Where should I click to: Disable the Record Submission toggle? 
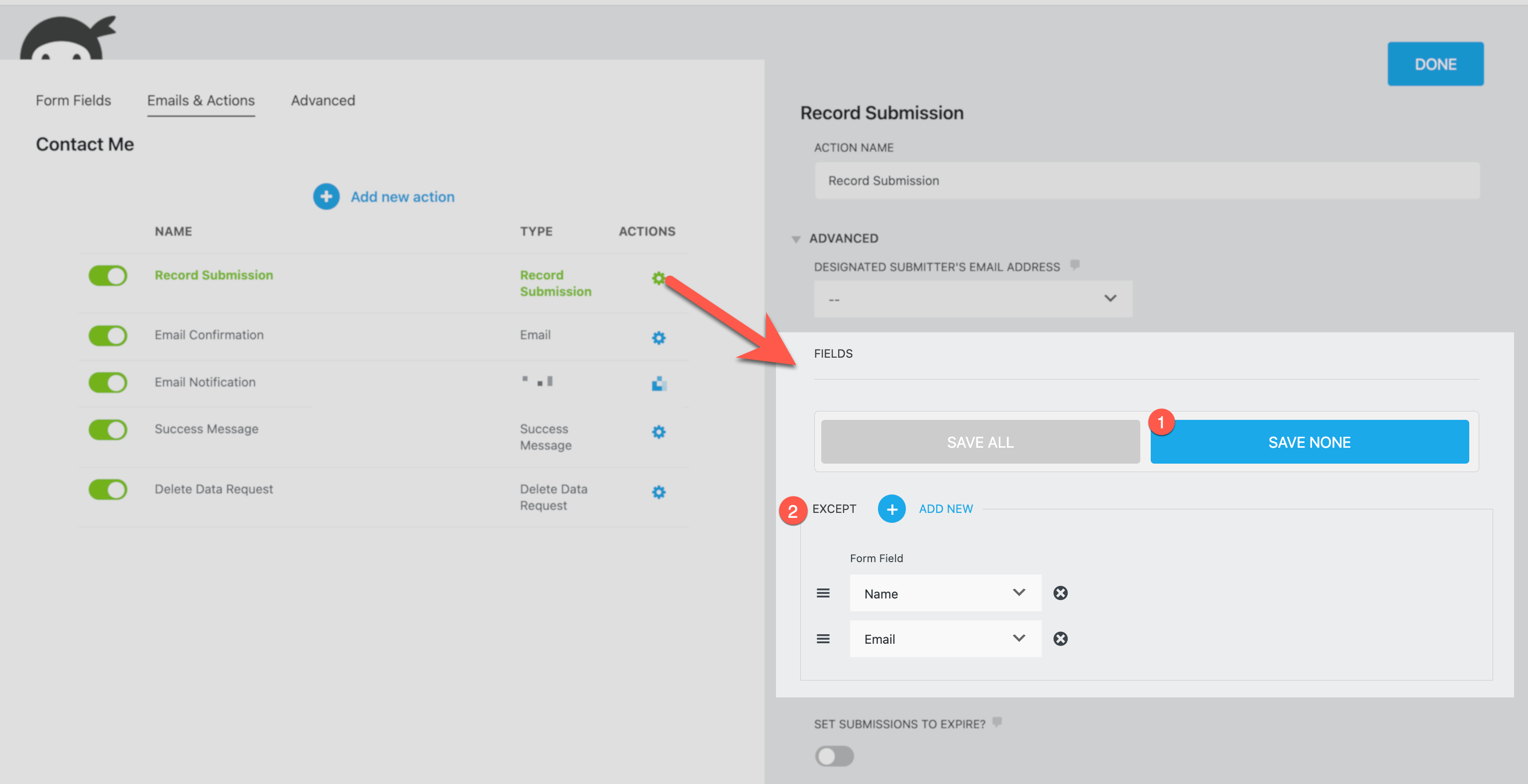click(108, 275)
